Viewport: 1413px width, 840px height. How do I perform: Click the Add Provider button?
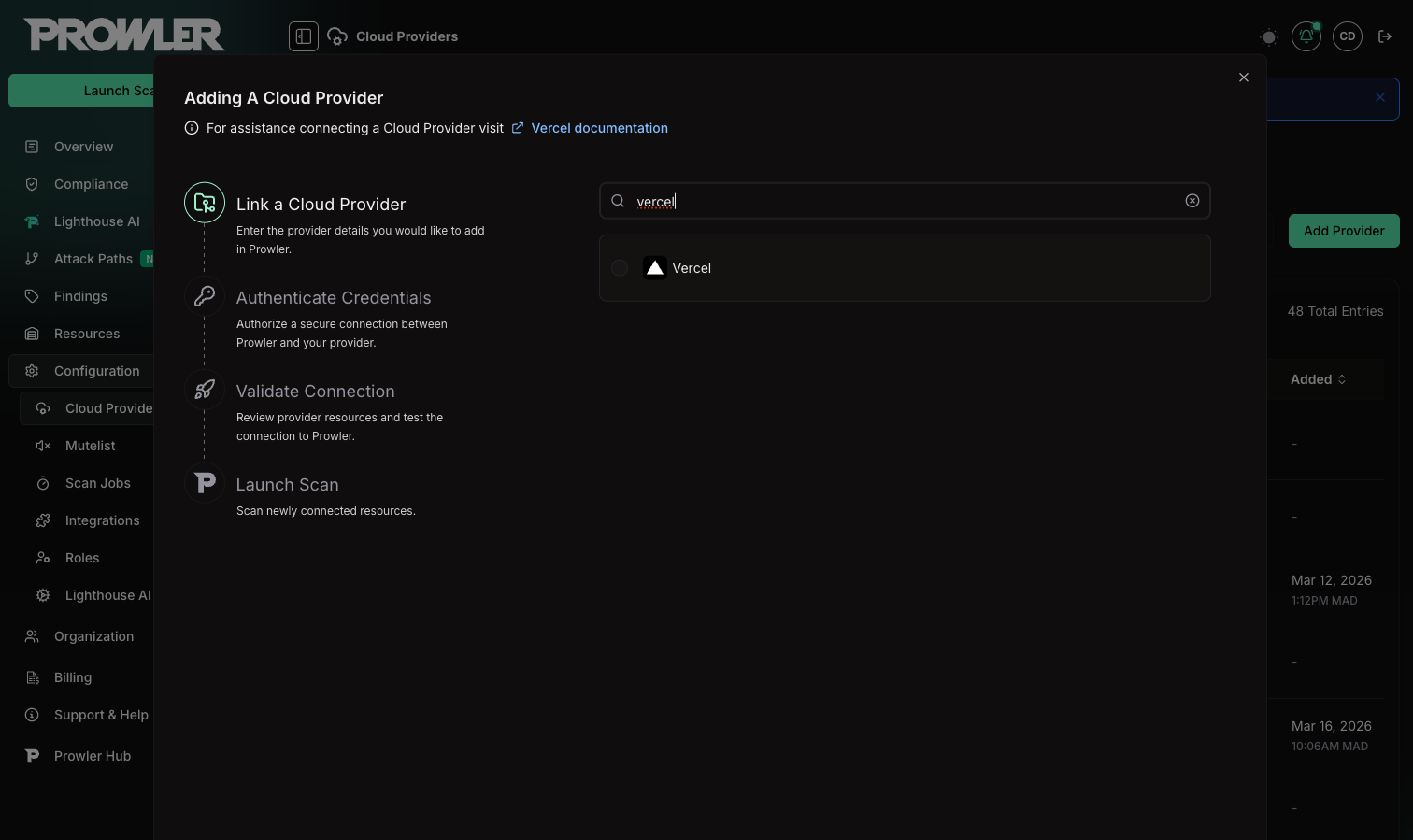[1344, 231]
